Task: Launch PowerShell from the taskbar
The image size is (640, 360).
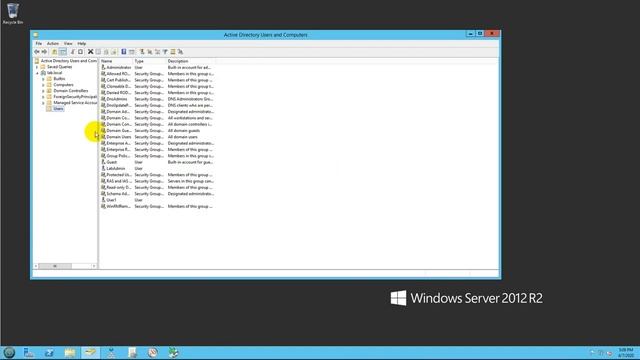Action: coord(49,353)
